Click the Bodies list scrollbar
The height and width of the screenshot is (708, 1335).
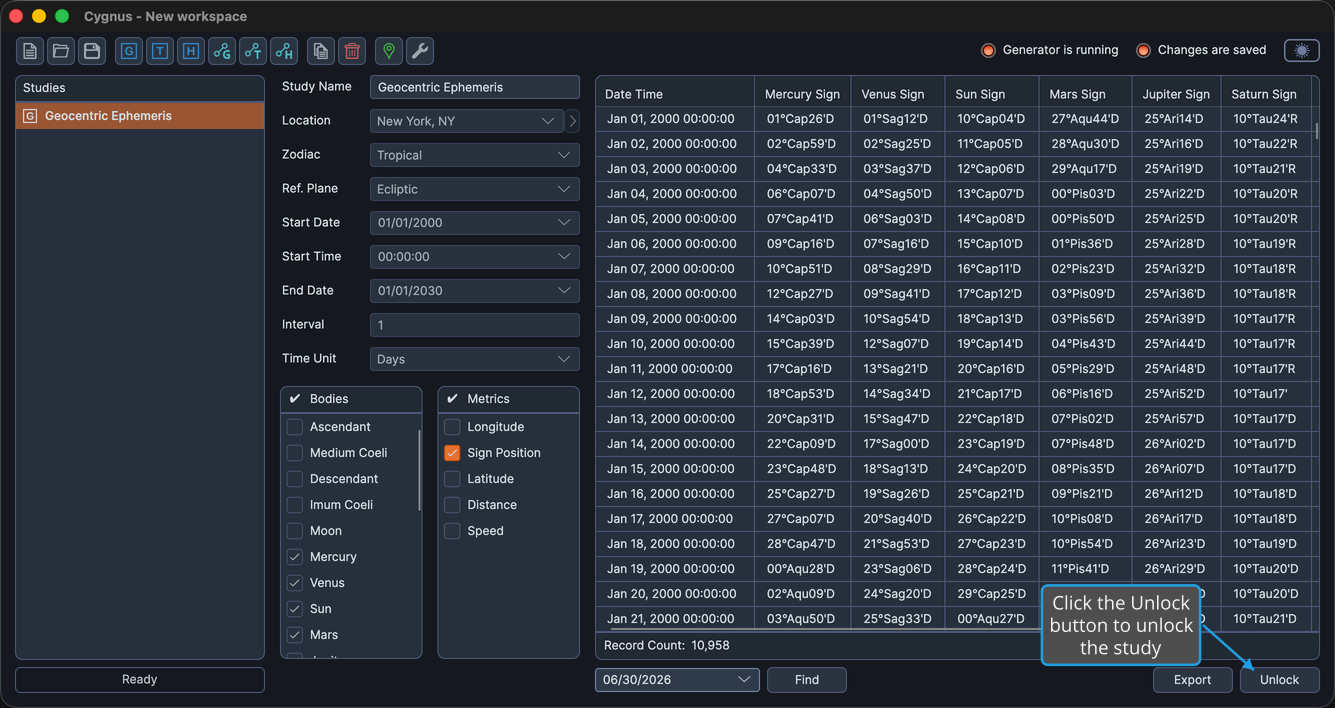pos(419,470)
